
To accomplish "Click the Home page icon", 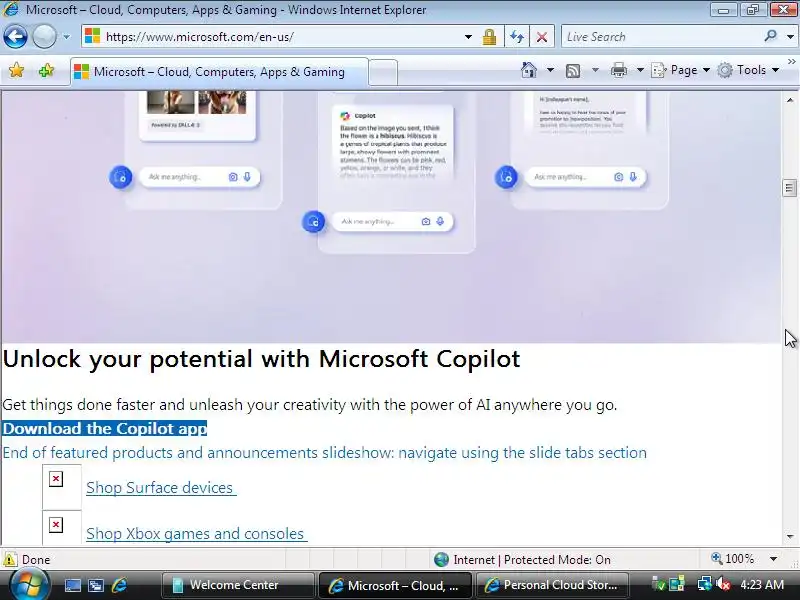I will [529, 70].
